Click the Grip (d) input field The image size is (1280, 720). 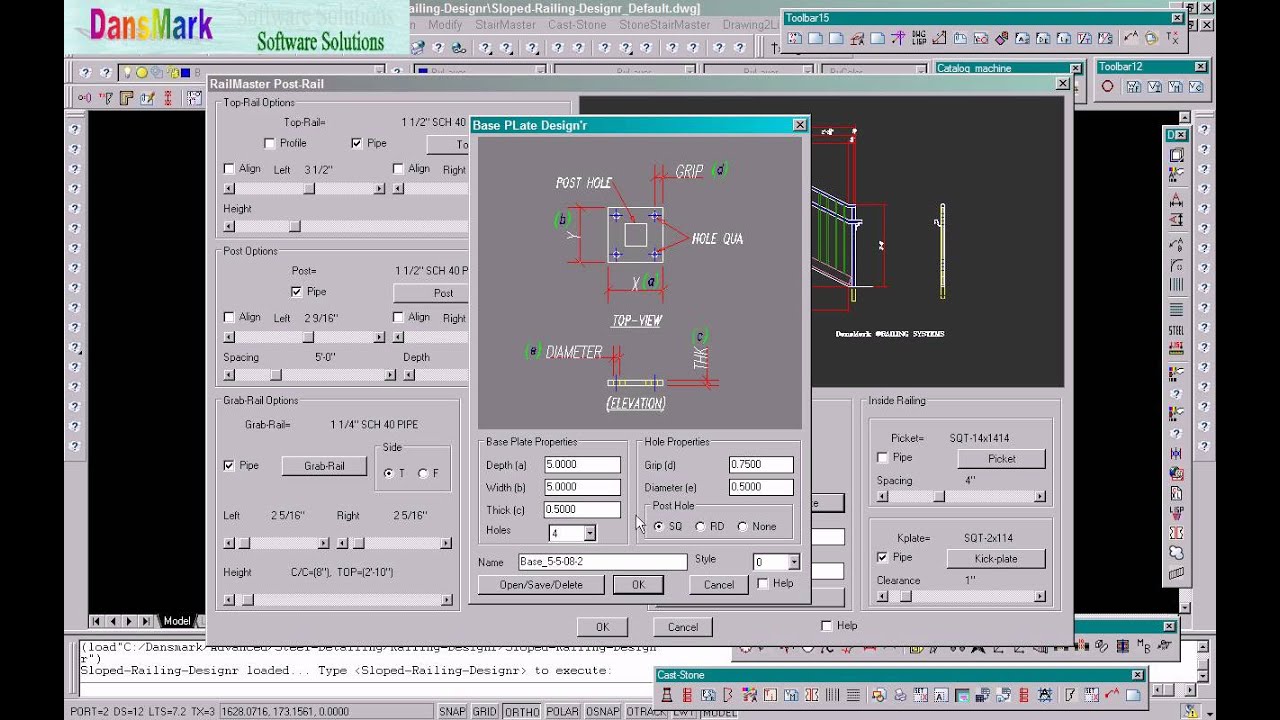pyautogui.click(x=761, y=465)
